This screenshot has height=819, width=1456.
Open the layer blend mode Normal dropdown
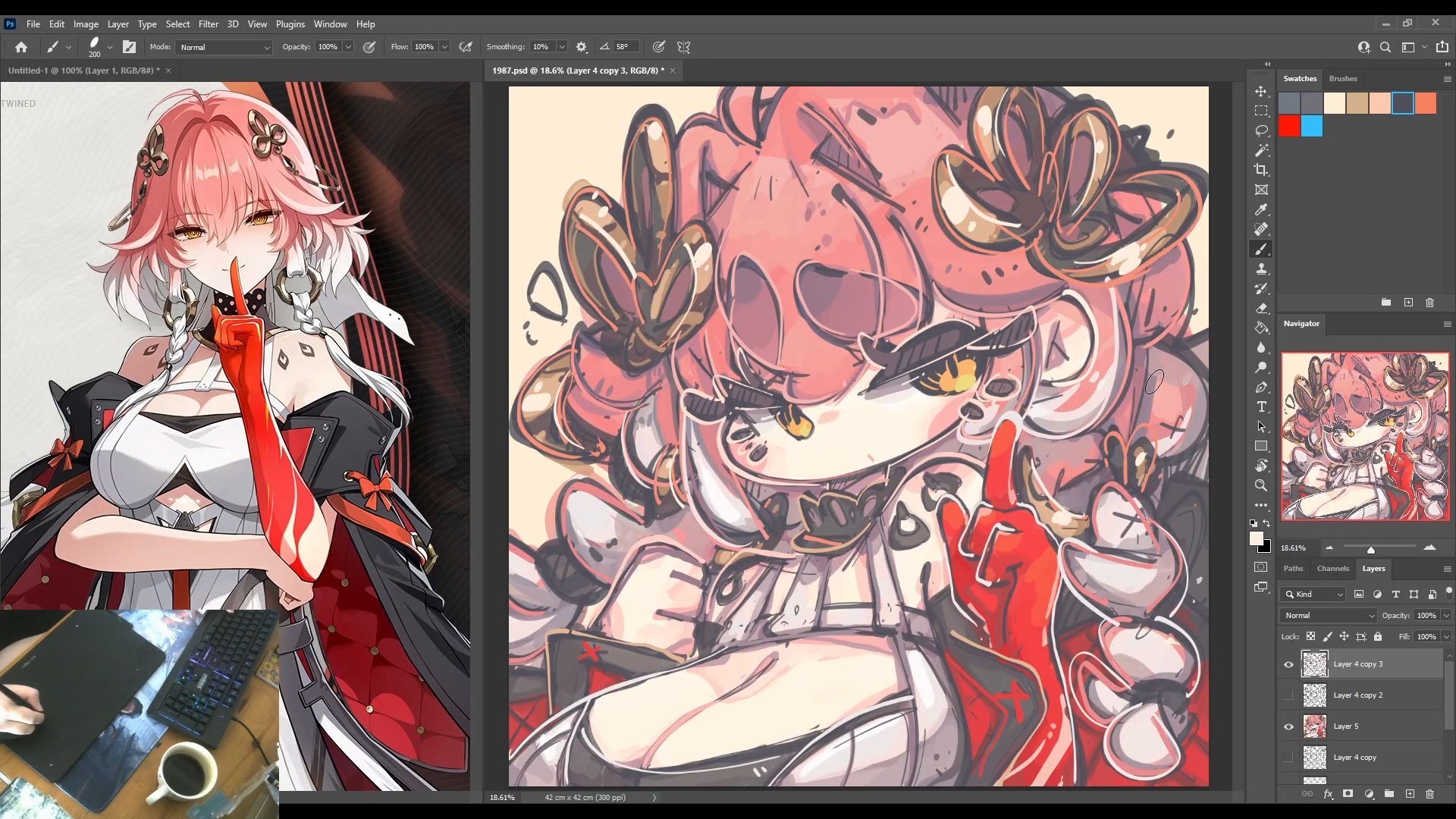[x=1329, y=616]
